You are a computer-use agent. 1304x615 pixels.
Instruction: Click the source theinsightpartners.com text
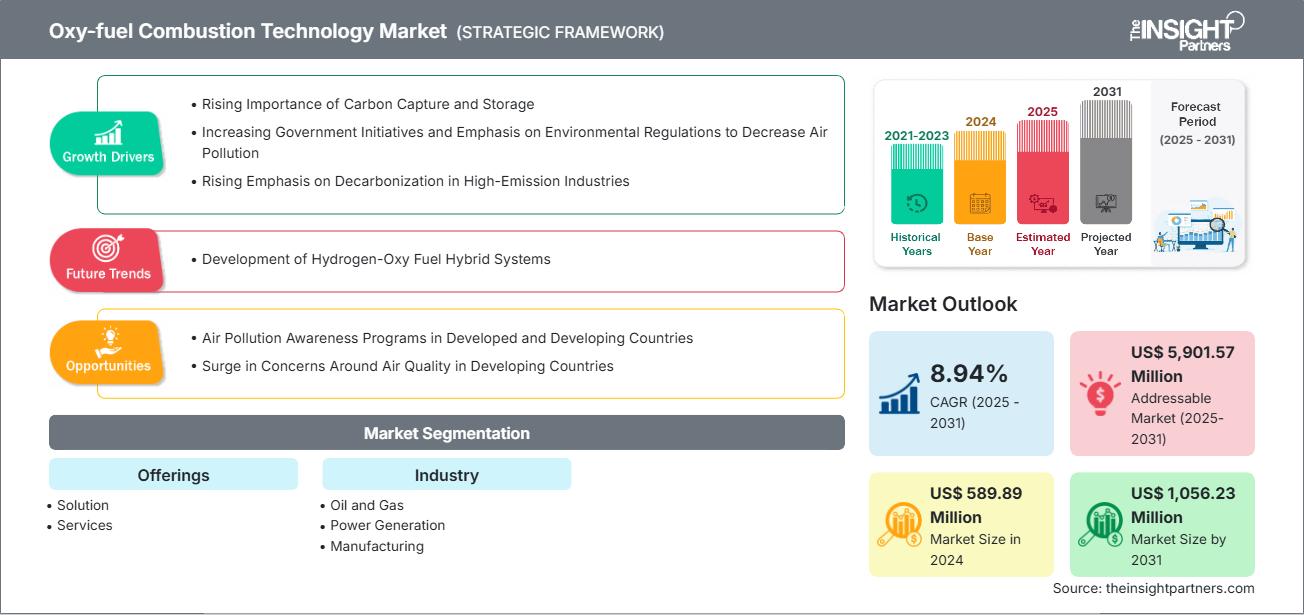[1153, 588]
